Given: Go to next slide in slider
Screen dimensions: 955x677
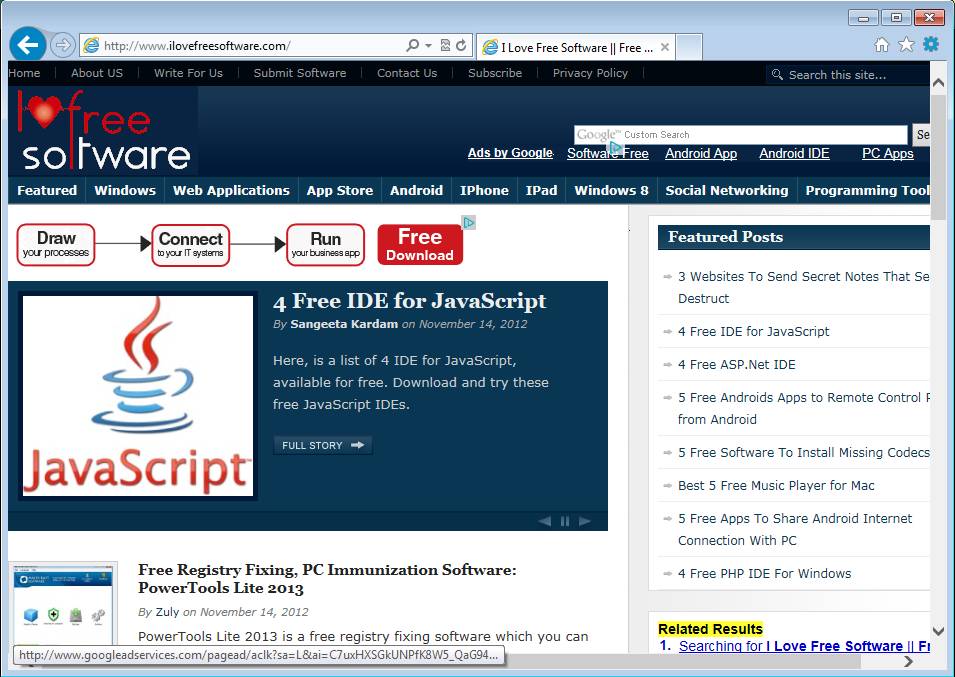Looking at the screenshot, I should (x=585, y=521).
